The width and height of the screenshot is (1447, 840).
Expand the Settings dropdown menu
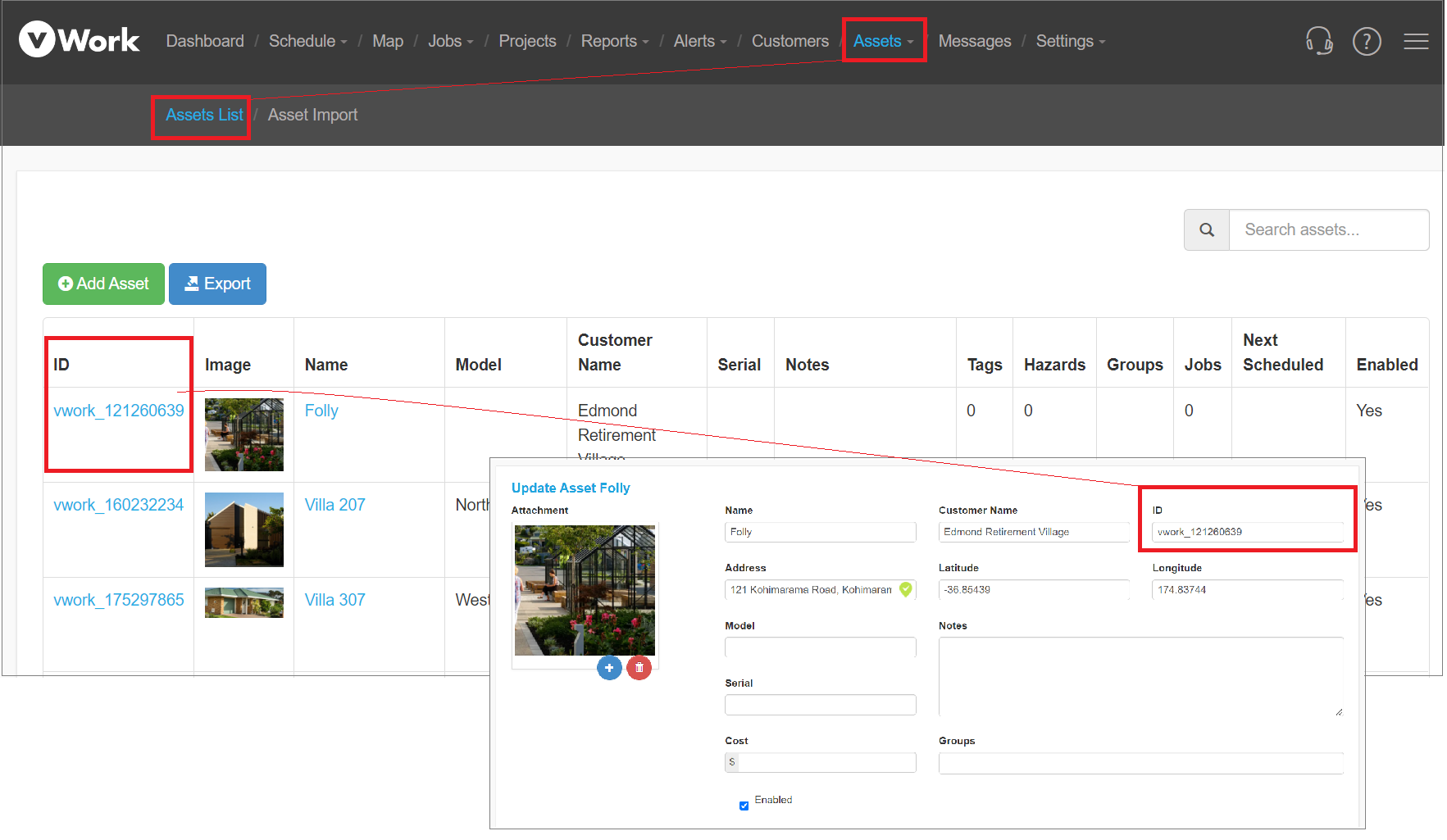click(x=1070, y=41)
